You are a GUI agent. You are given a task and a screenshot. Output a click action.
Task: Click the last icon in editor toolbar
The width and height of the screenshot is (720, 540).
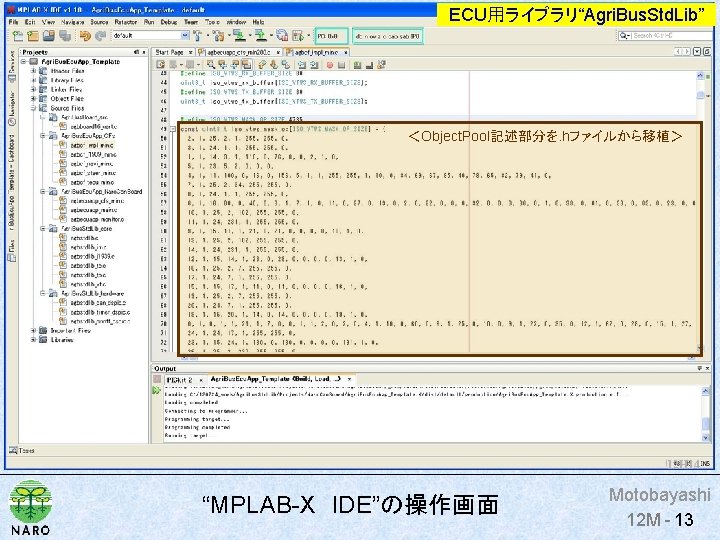coord(381,65)
